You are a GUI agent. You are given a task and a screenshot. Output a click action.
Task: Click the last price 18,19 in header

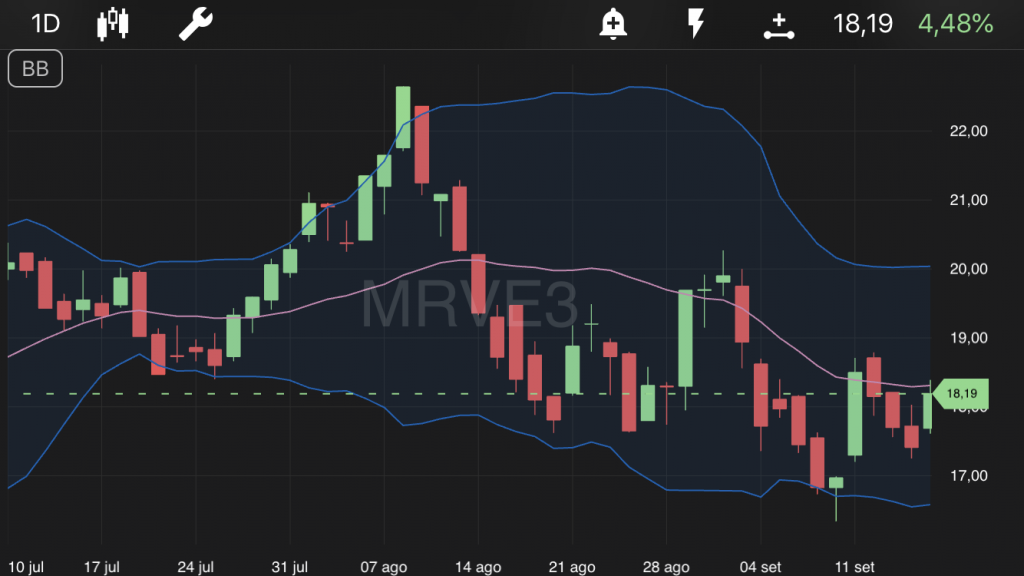pyautogui.click(x=863, y=24)
